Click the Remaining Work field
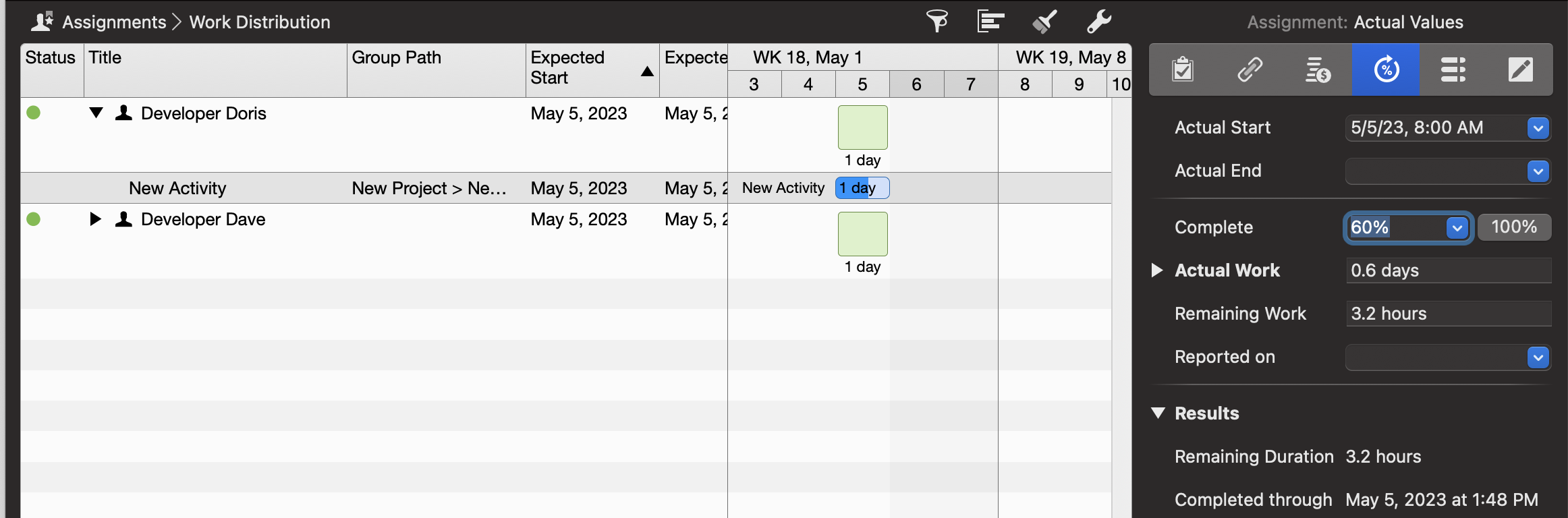This screenshot has width=1568, height=518. tap(1448, 313)
